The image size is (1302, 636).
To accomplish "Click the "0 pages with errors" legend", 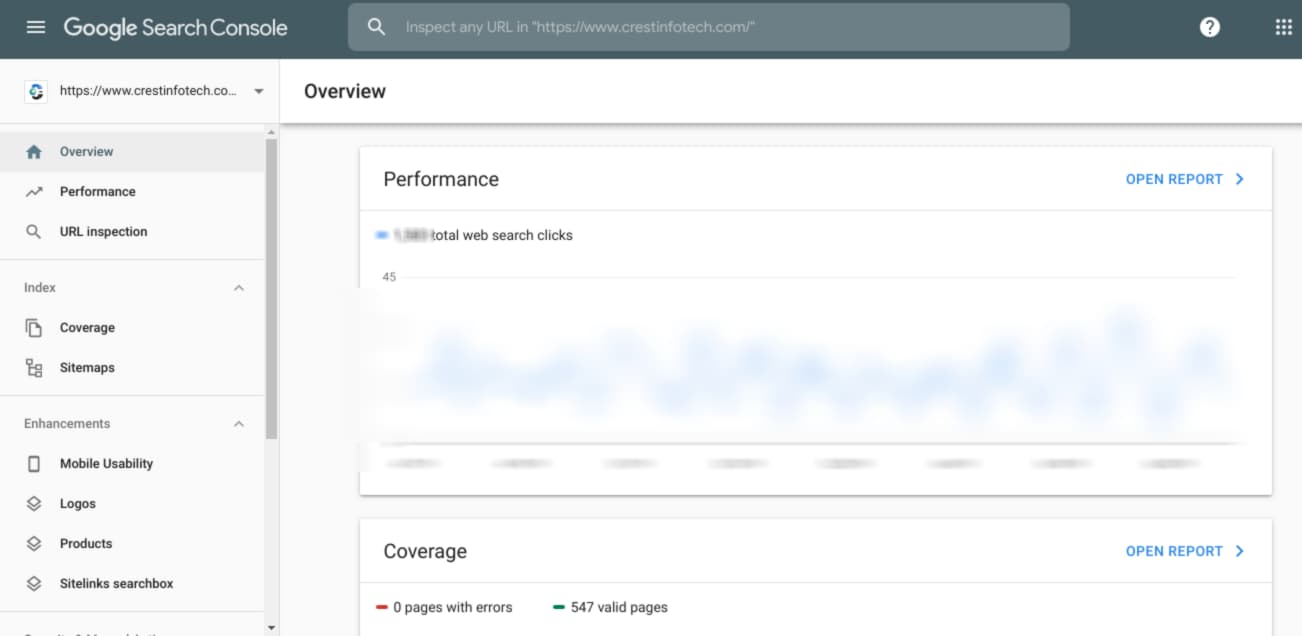I will (444, 607).
